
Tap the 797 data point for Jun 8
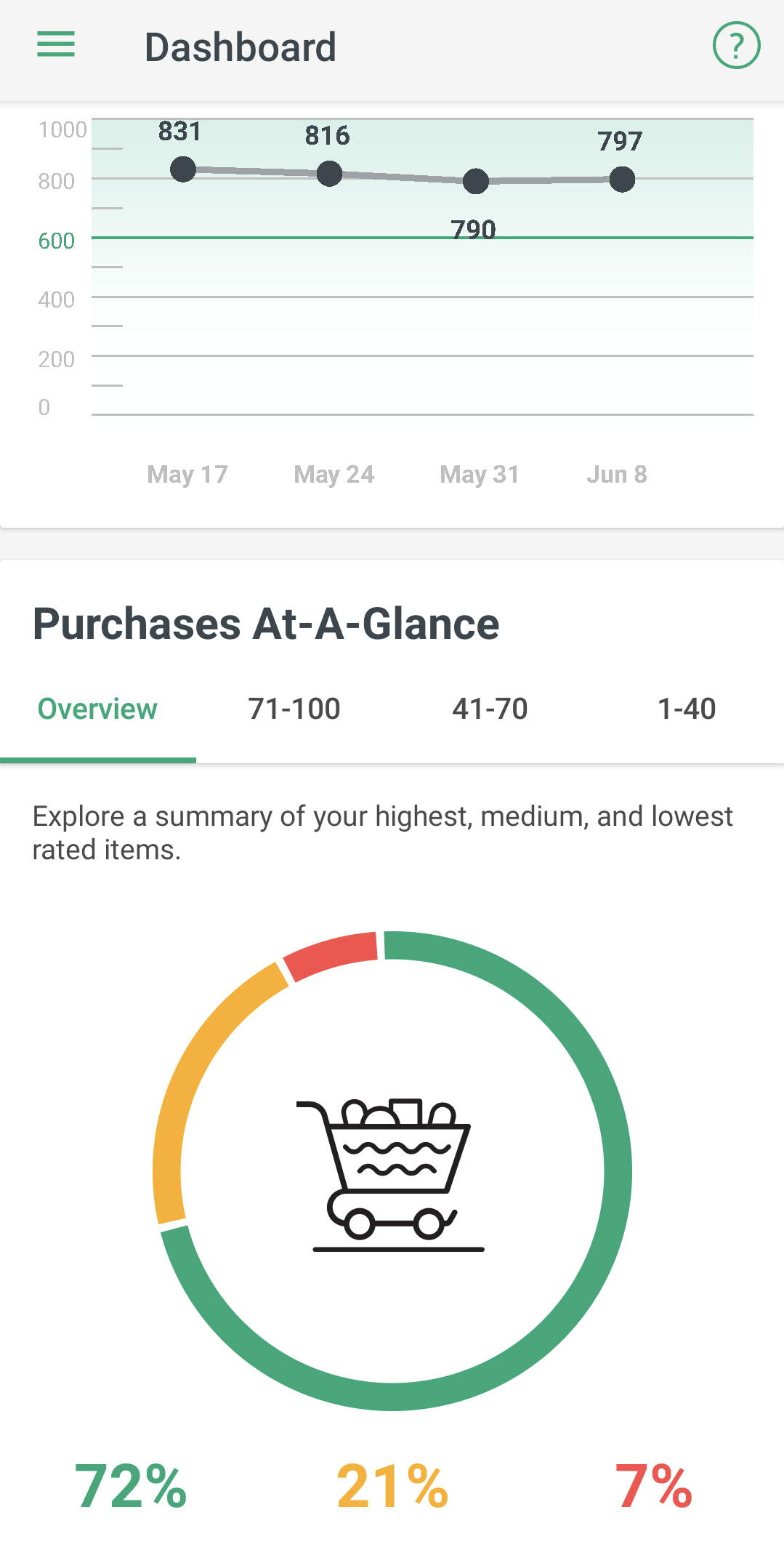tap(622, 179)
